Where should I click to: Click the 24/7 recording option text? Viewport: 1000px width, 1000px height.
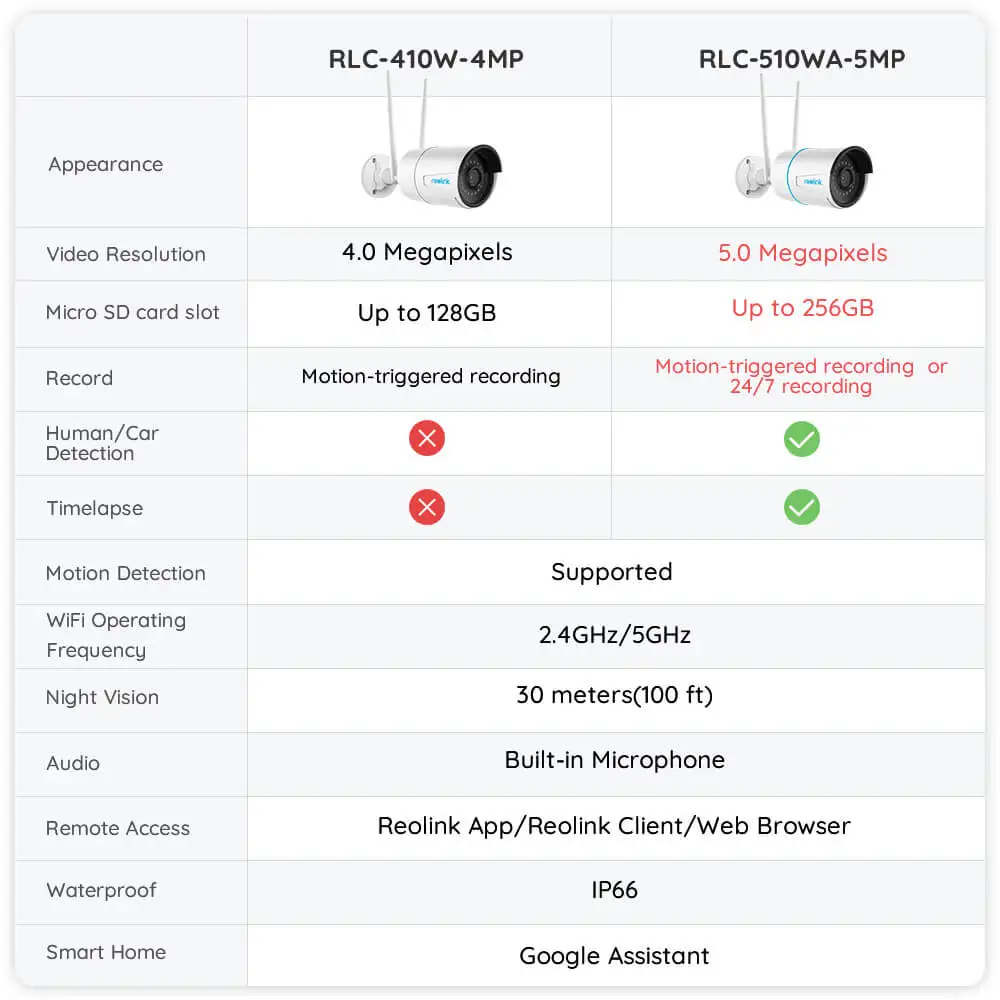[801, 387]
